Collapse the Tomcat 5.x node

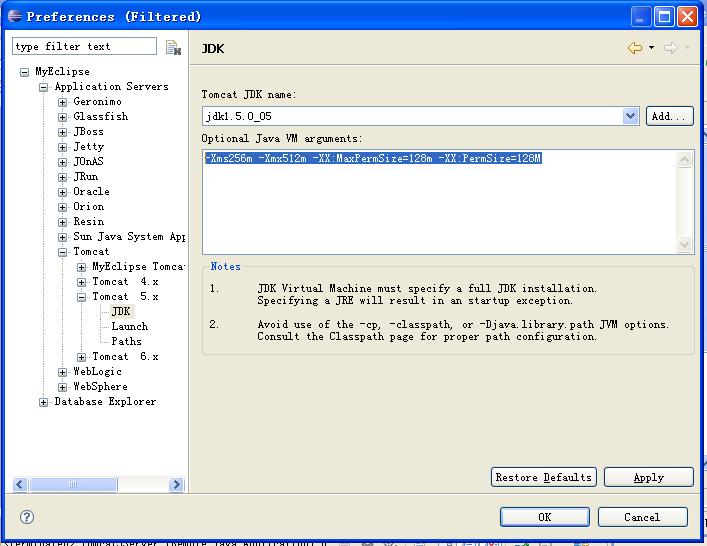(81, 297)
